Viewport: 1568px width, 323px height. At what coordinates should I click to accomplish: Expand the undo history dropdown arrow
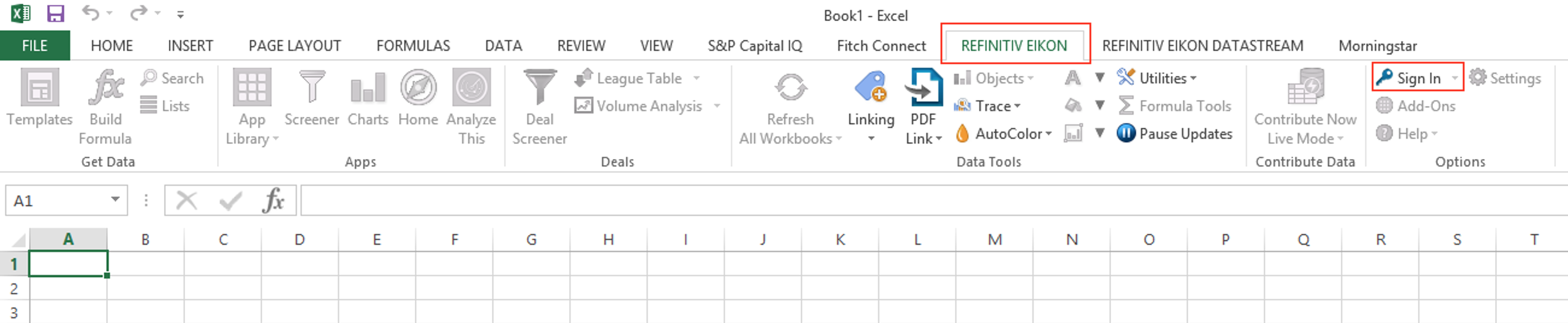click(x=110, y=13)
